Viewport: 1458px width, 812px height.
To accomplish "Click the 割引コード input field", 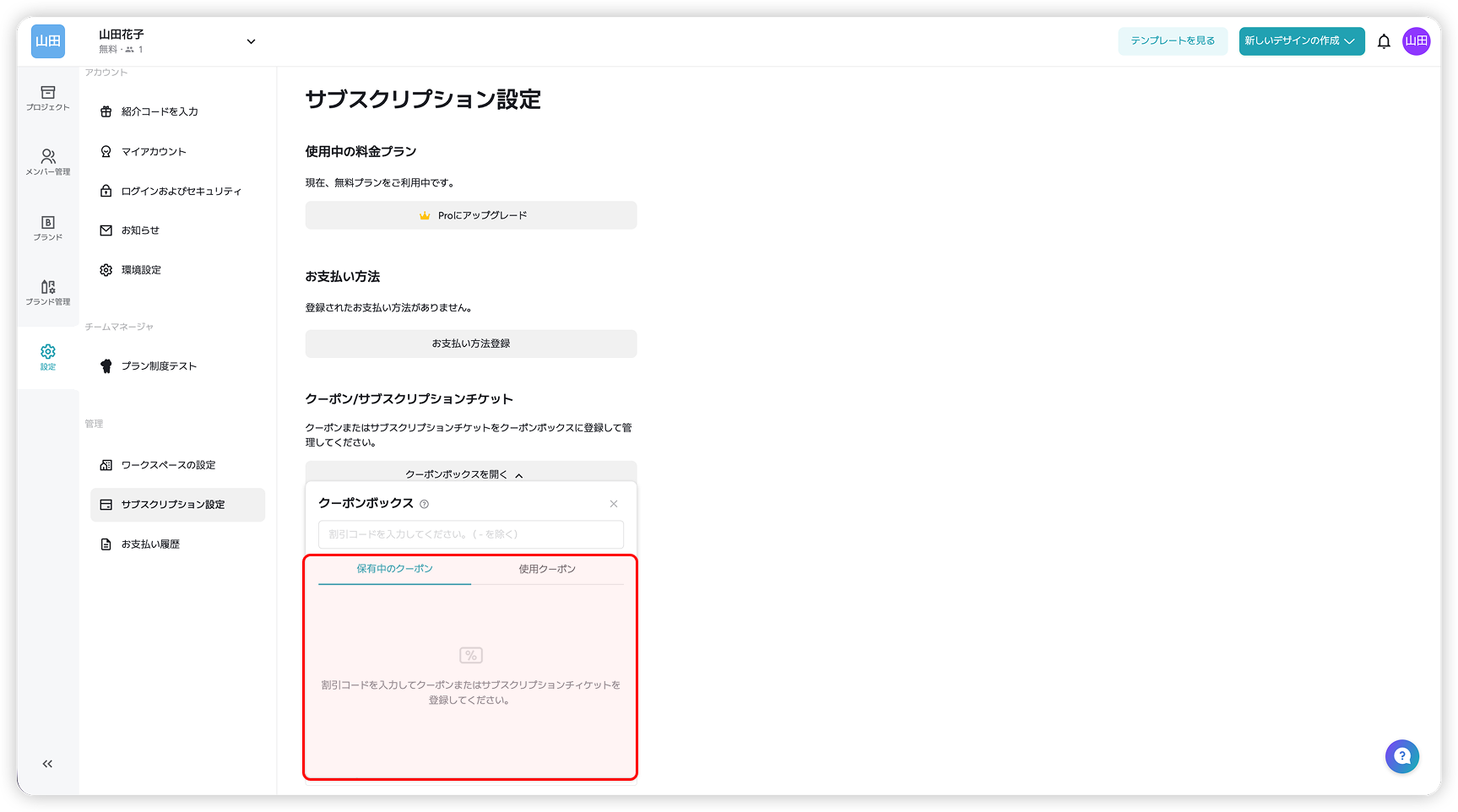I will tap(470, 533).
